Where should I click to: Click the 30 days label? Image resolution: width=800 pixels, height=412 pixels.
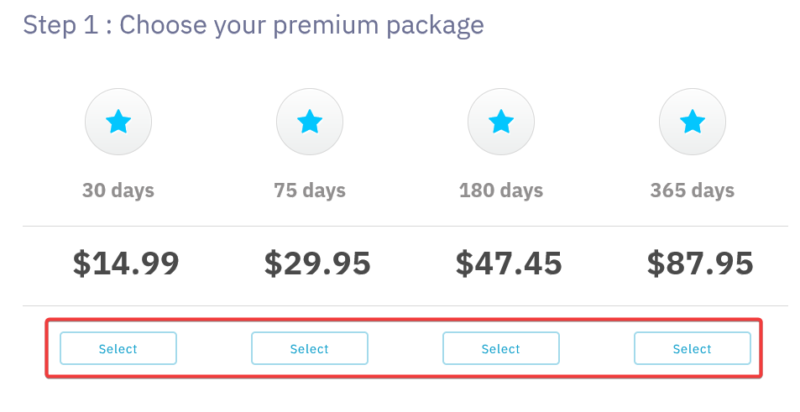click(118, 191)
